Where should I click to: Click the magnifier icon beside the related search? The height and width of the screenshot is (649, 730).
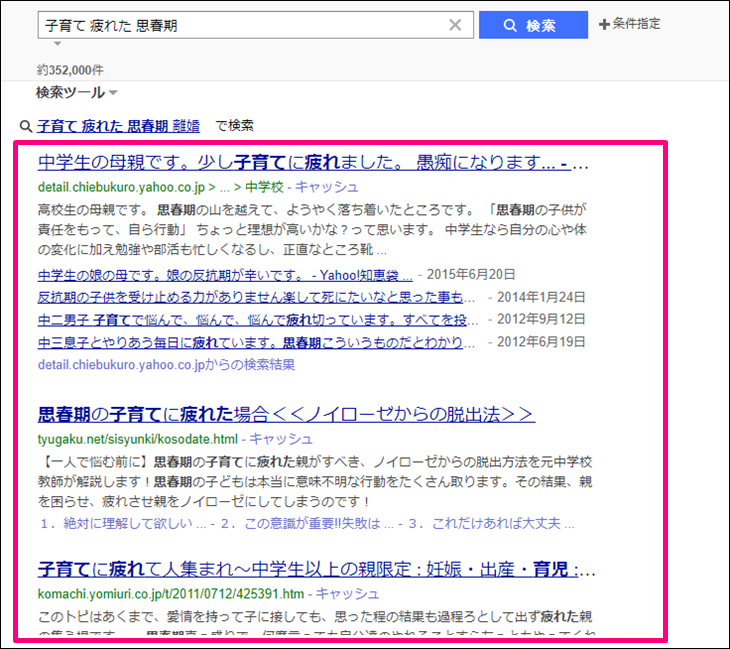25,126
